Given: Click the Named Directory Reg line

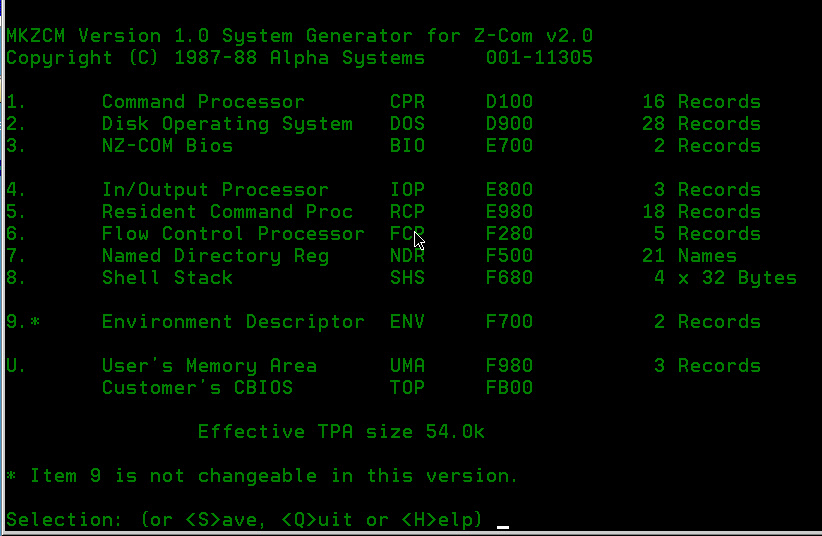Looking at the screenshot, I should (215, 256).
